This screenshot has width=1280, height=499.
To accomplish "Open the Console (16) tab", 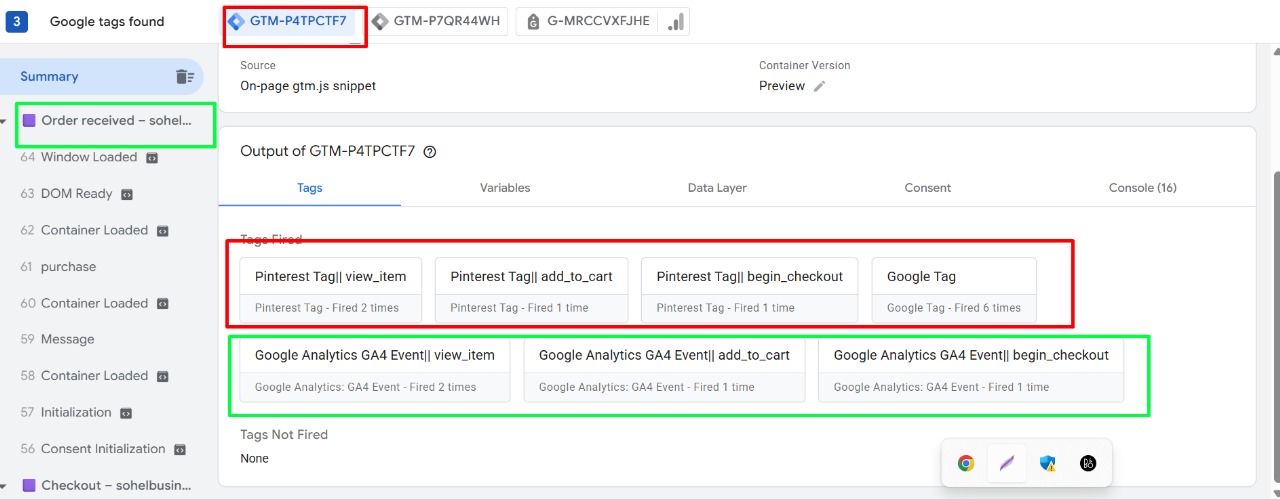I will pyautogui.click(x=1143, y=188).
